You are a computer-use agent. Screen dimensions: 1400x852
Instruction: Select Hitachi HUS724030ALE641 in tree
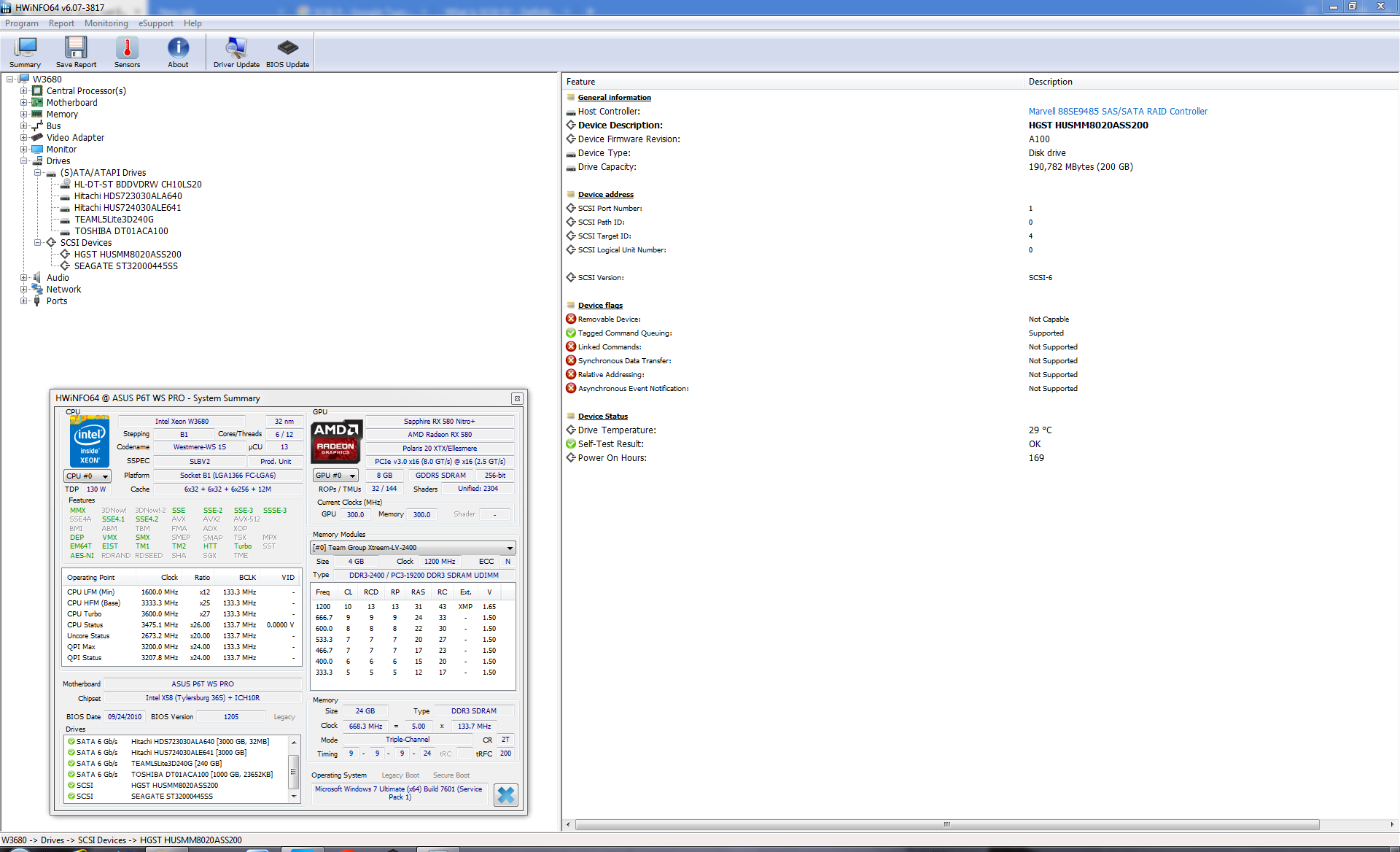click(128, 208)
